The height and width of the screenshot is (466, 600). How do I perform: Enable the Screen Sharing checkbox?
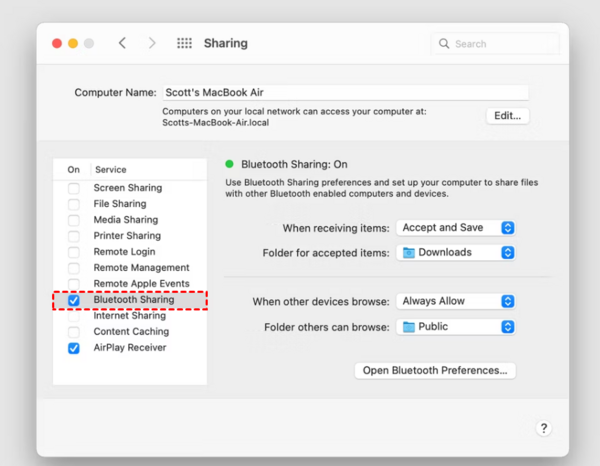click(74, 188)
